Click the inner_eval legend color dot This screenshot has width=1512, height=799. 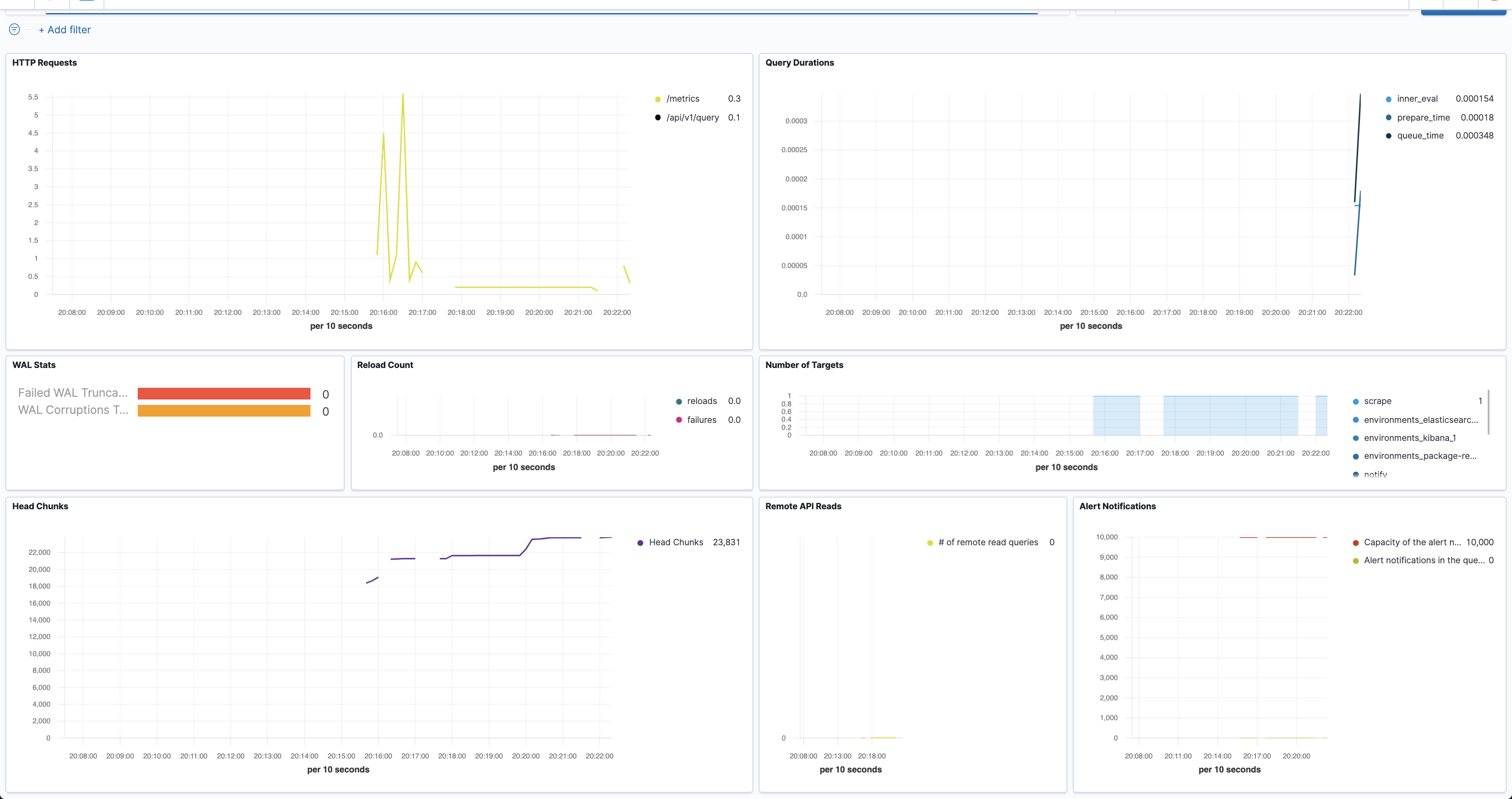(x=1388, y=99)
